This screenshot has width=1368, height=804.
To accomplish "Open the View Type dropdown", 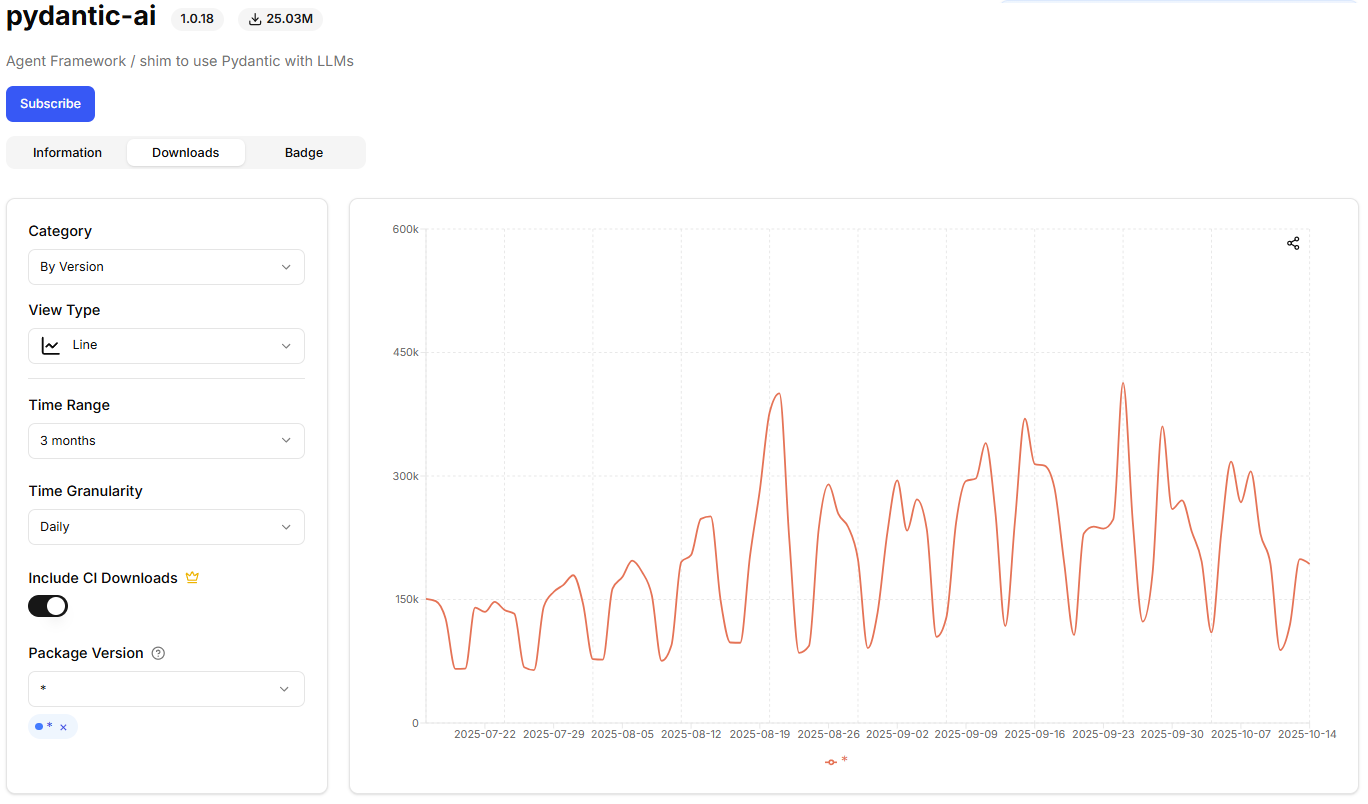I will pos(166,346).
